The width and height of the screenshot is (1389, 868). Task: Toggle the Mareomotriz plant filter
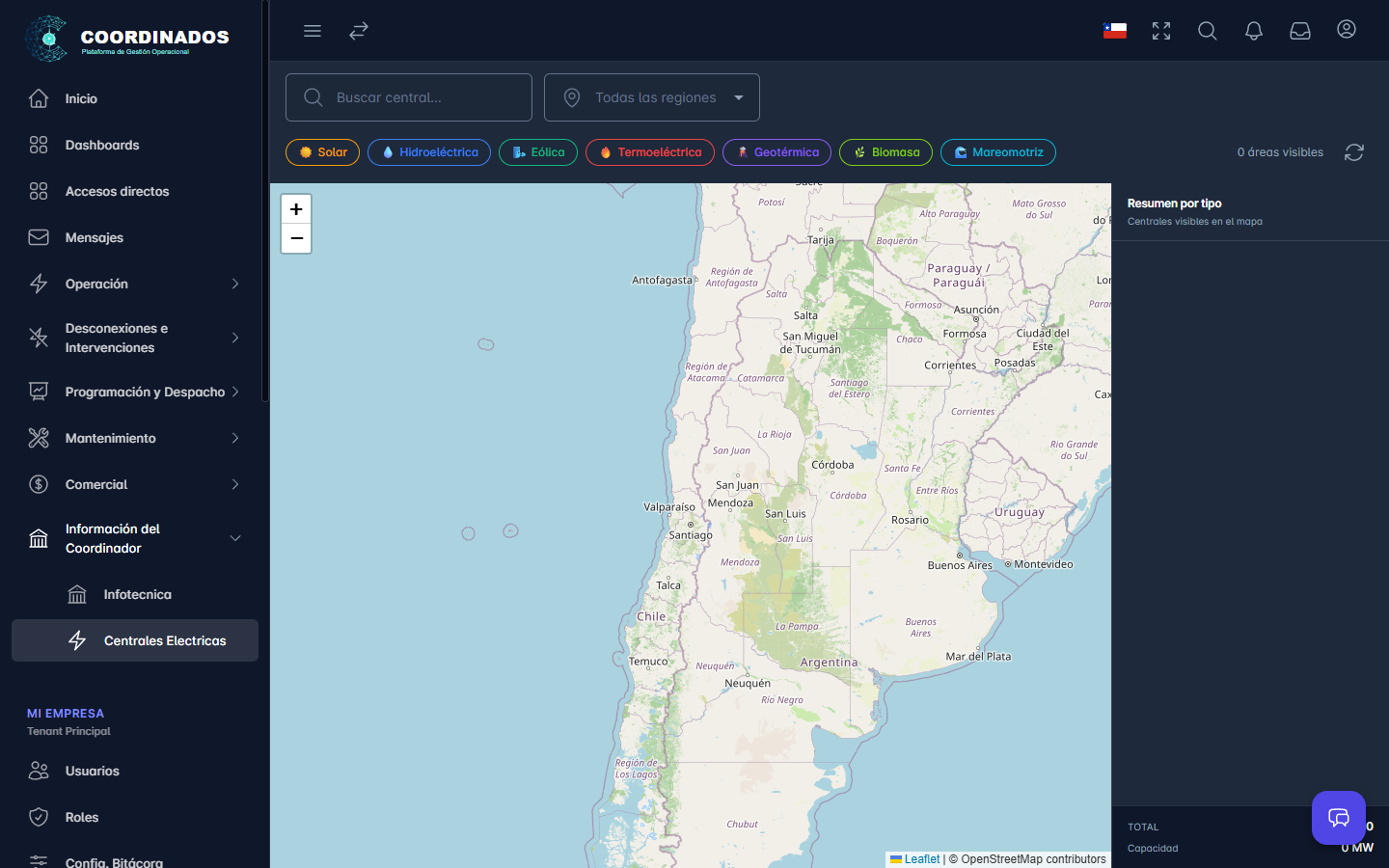[998, 152]
